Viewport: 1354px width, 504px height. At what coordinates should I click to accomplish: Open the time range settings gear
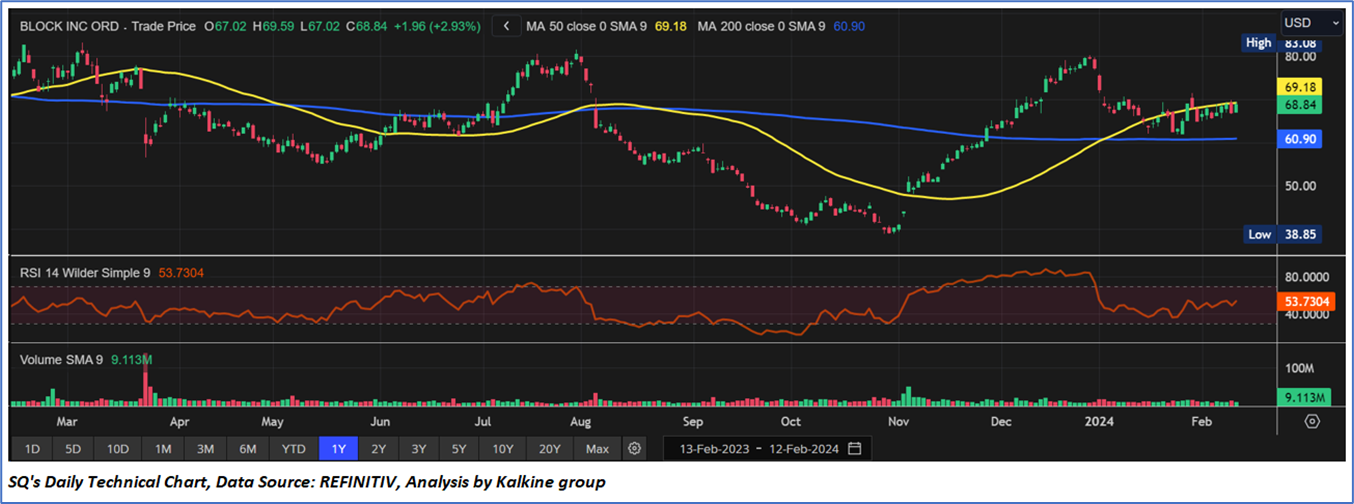(634, 448)
